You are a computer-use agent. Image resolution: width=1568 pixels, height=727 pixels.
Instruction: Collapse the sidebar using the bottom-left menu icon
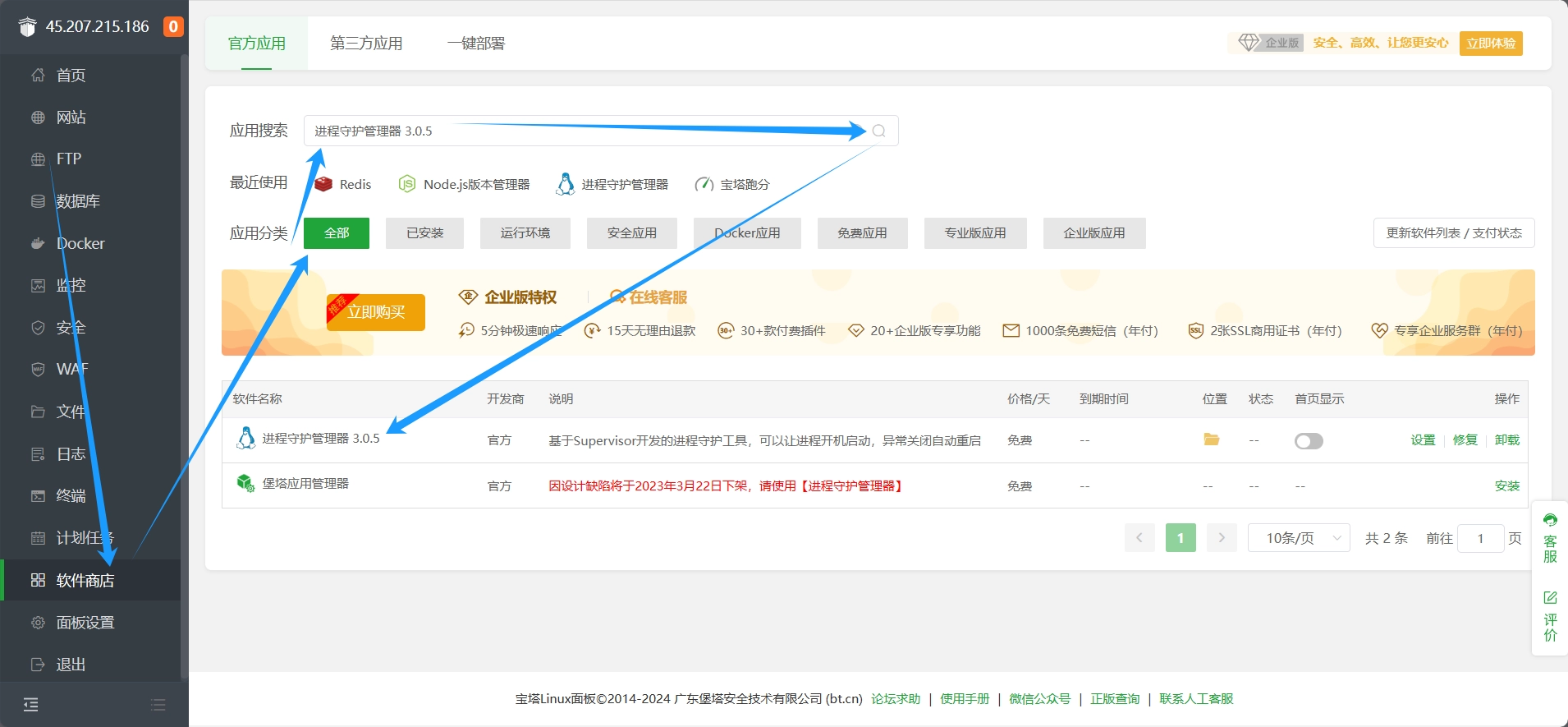click(x=31, y=705)
